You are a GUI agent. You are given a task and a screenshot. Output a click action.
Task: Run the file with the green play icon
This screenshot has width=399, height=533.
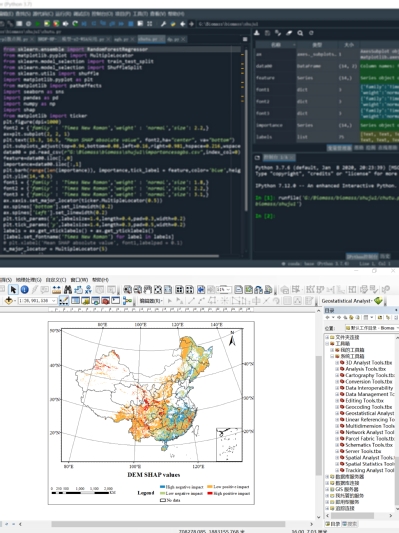[x=37, y=24]
